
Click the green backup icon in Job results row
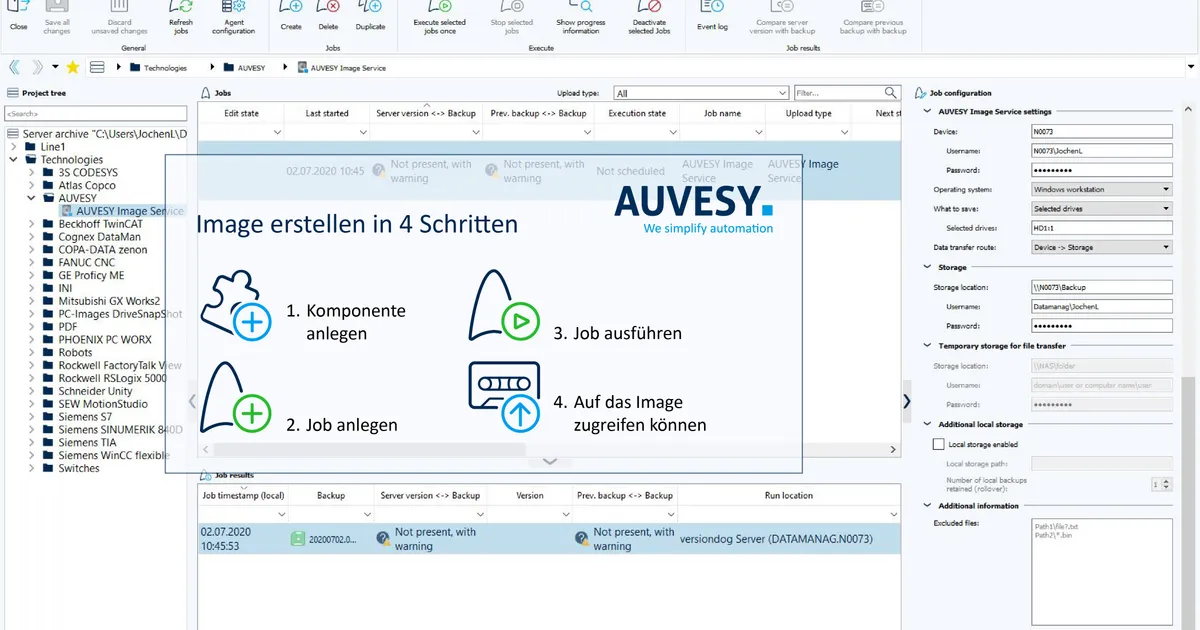[x=297, y=539]
